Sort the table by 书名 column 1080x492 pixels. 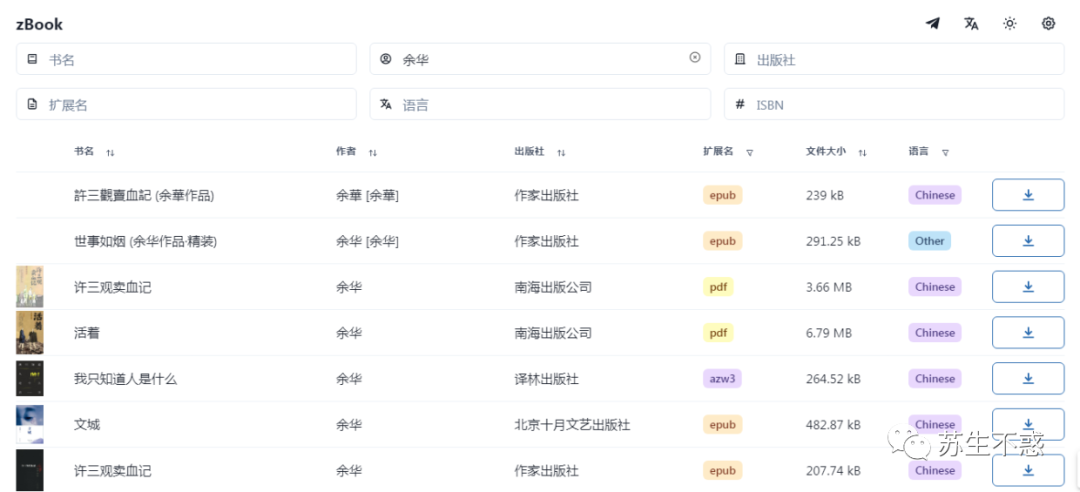tap(110, 153)
